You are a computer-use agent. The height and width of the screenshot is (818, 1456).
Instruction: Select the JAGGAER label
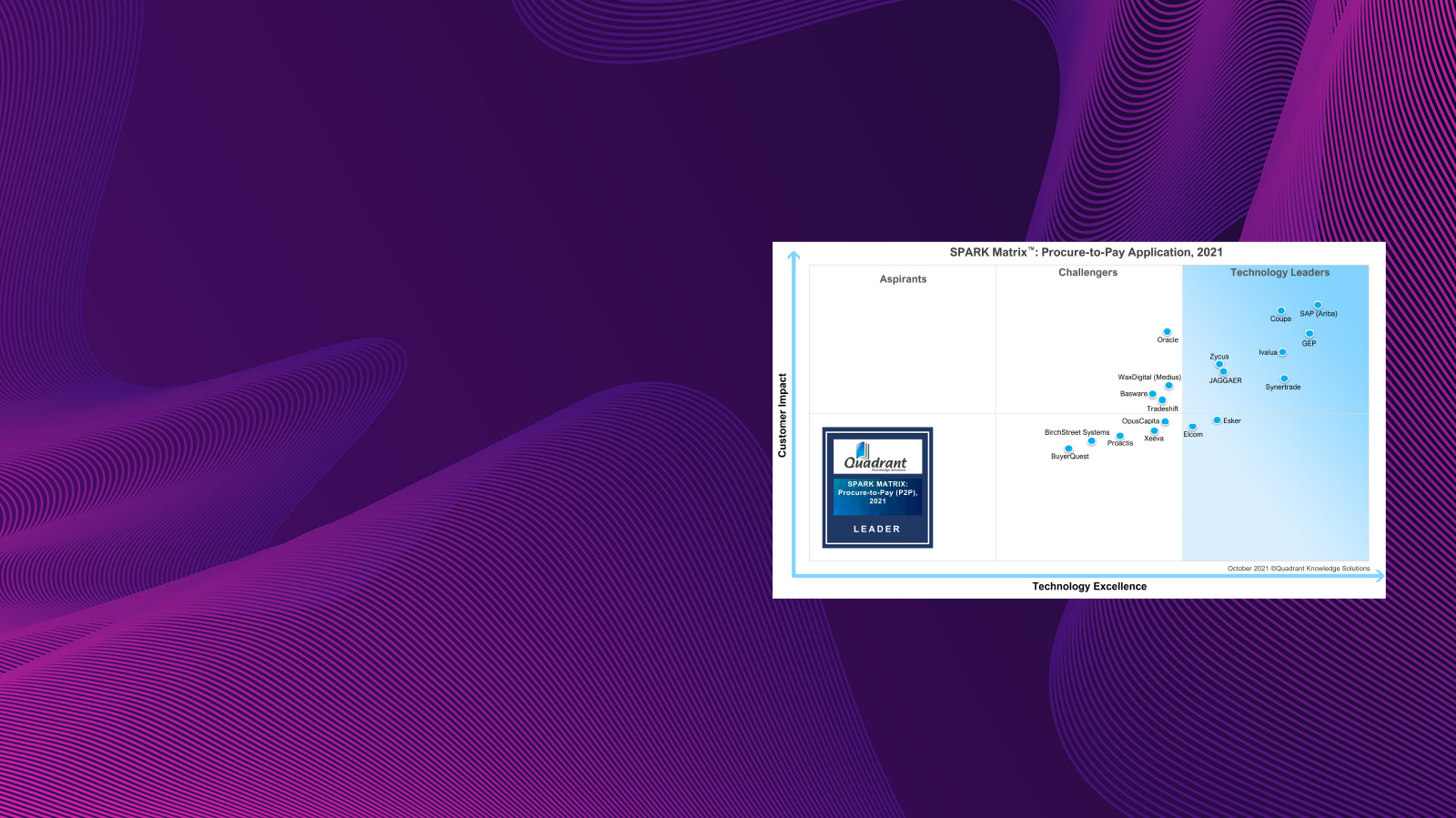point(1226,381)
